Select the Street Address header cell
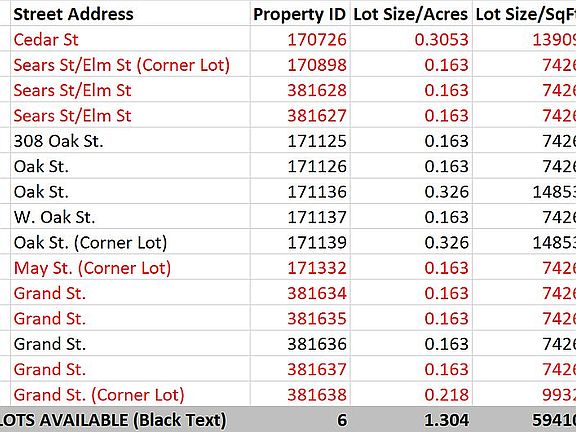Screen dimensions: 576x432 click(130, 14)
